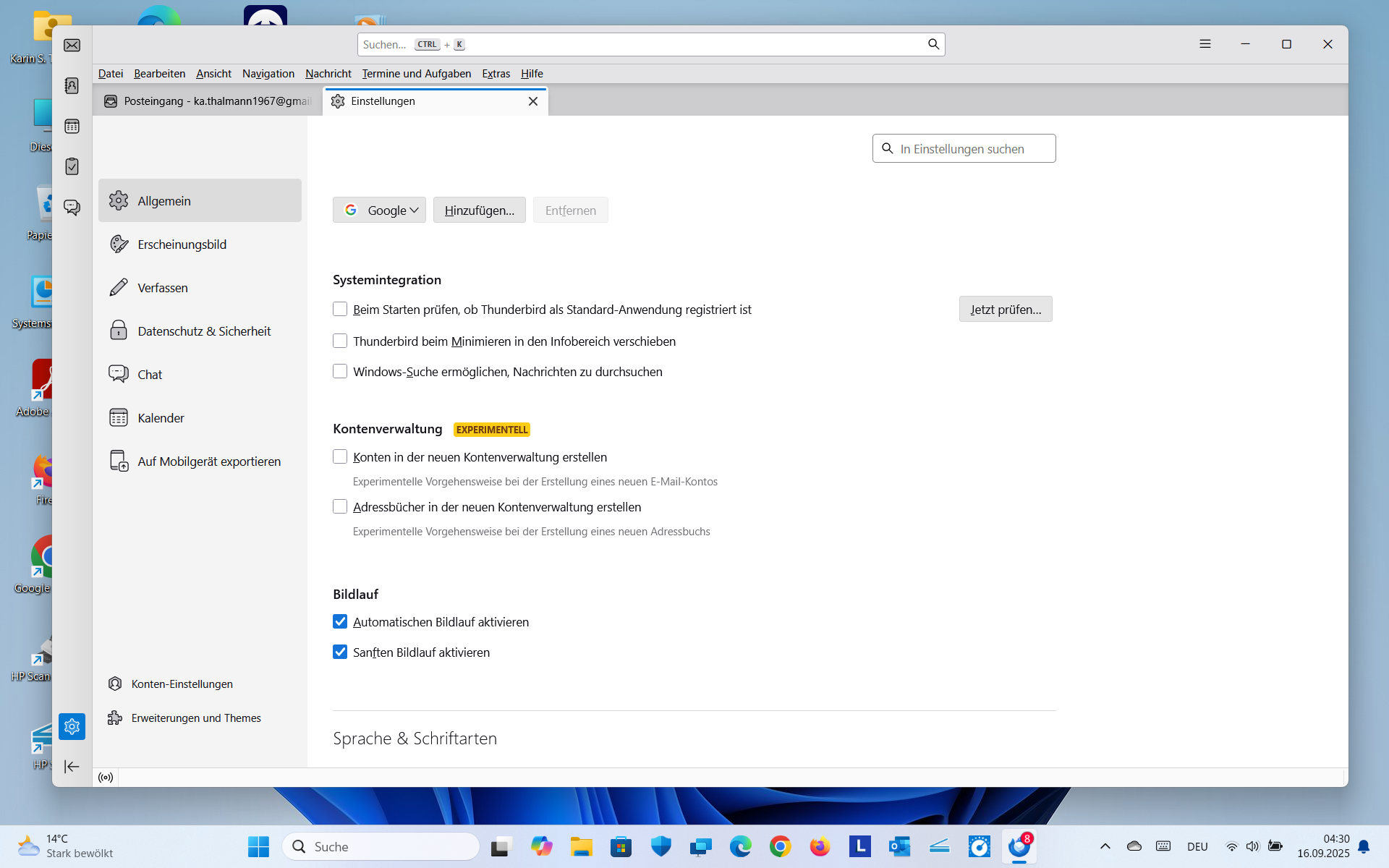Open the Thunderbird hamburger app menu
Image resolution: width=1389 pixels, height=868 pixels.
(x=1205, y=44)
